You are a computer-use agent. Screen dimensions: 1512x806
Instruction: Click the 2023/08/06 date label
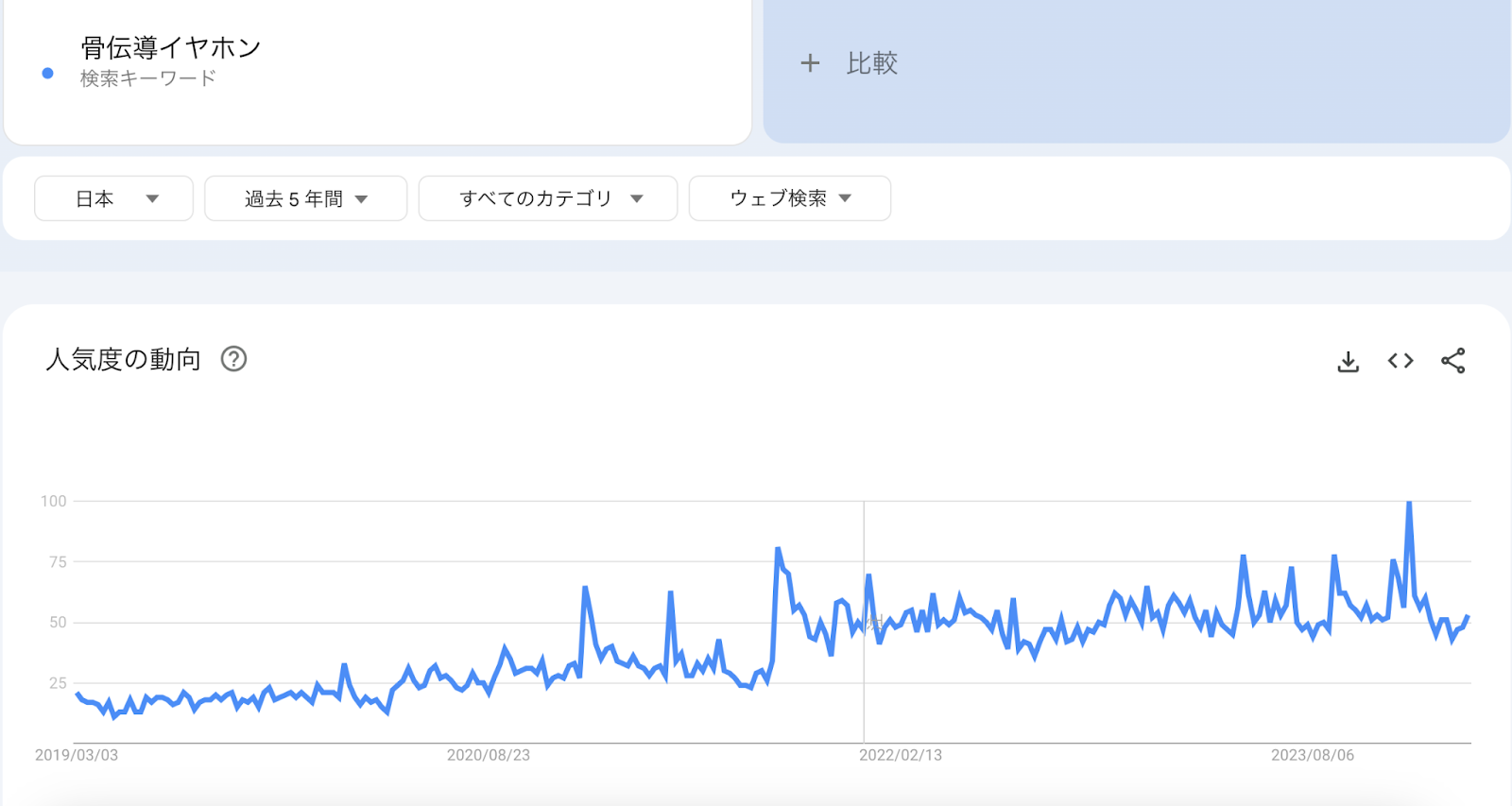click(1313, 755)
